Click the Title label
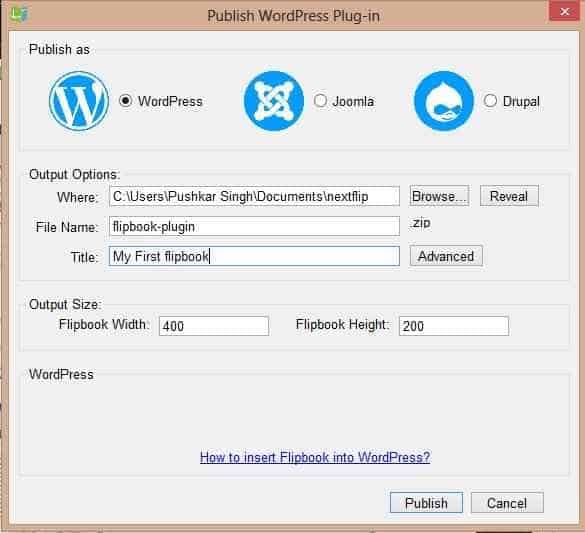 pyautogui.click(x=85, y=257)
